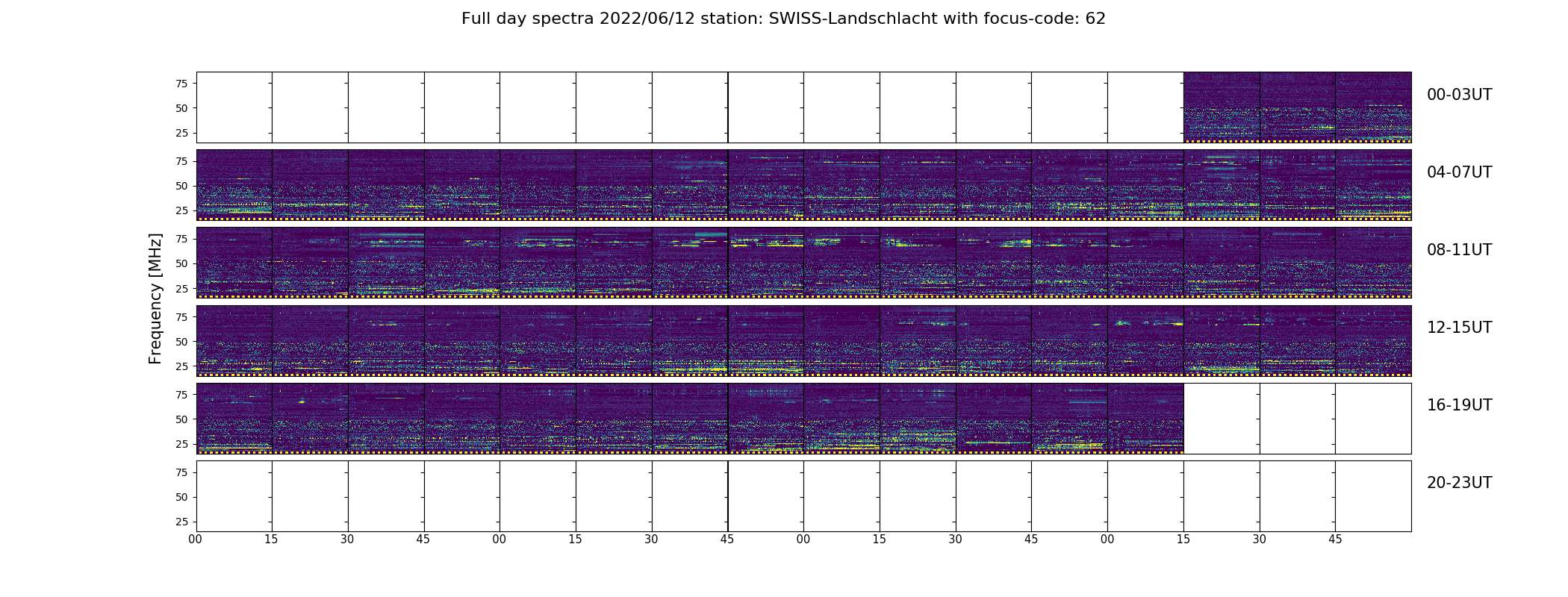Click the '20-23UT' row label
Image resolution: width=1568 pixels, height=597 pixels.
click(1459, 483)
